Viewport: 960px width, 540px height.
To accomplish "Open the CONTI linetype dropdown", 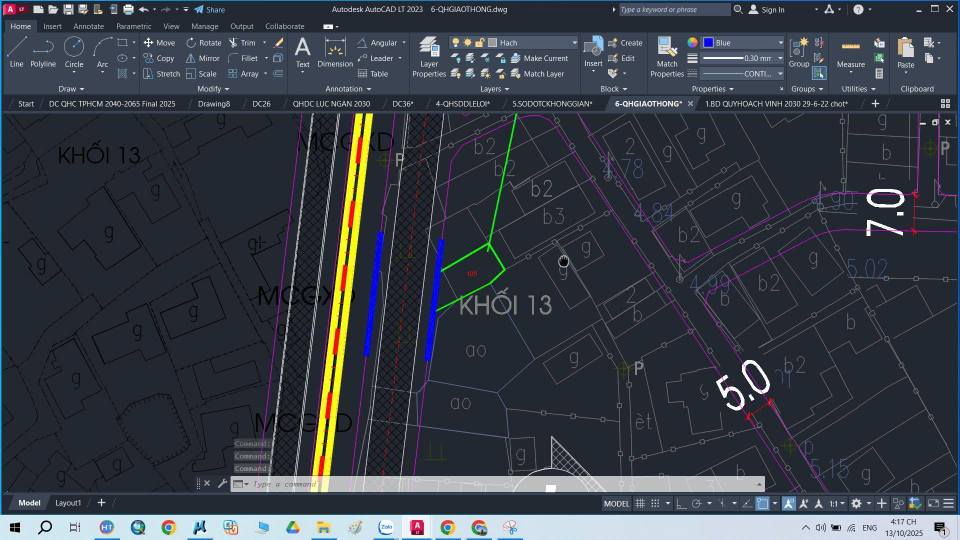I will (x=743, y=73).
